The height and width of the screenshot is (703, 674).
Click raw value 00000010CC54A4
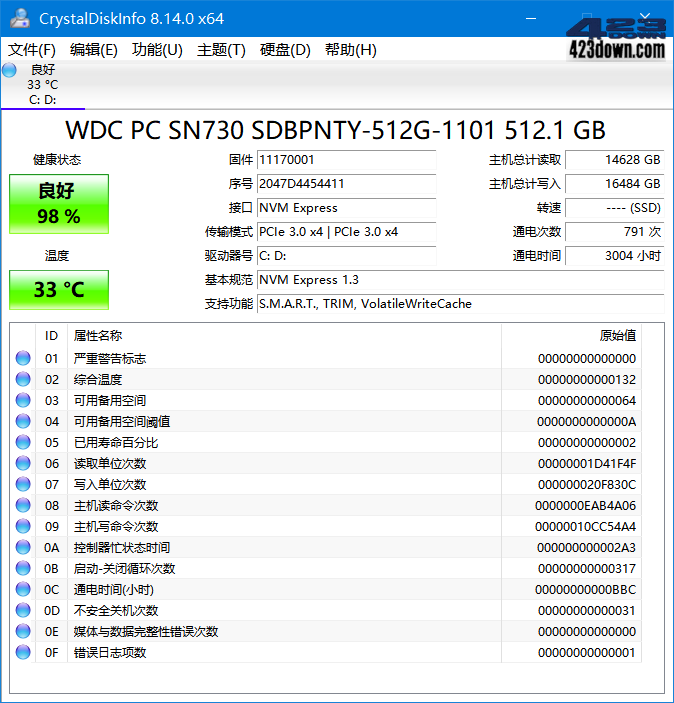click(x=585, y=527)
